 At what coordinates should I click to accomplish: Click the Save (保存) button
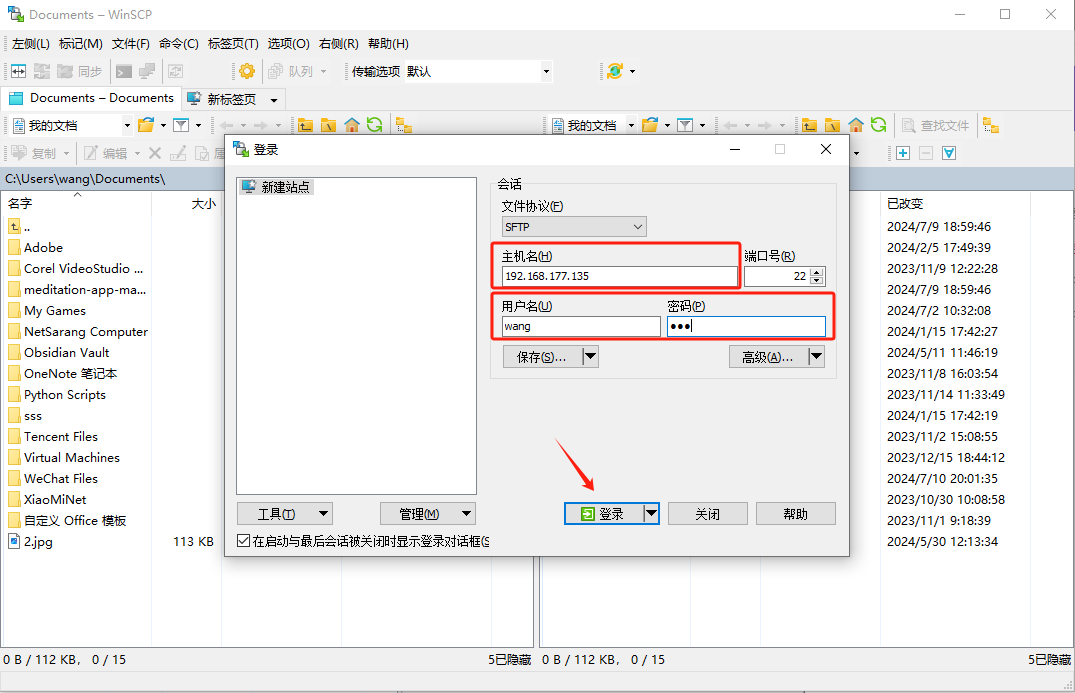tap(542, 356)
